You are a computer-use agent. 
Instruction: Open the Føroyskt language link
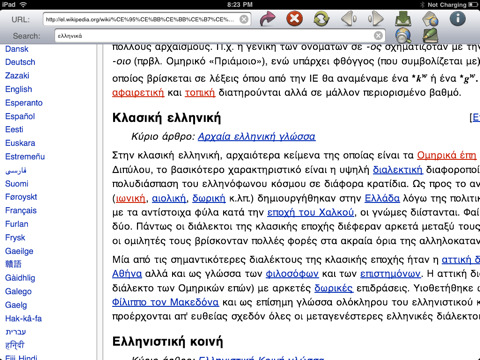tap(21, 197)
